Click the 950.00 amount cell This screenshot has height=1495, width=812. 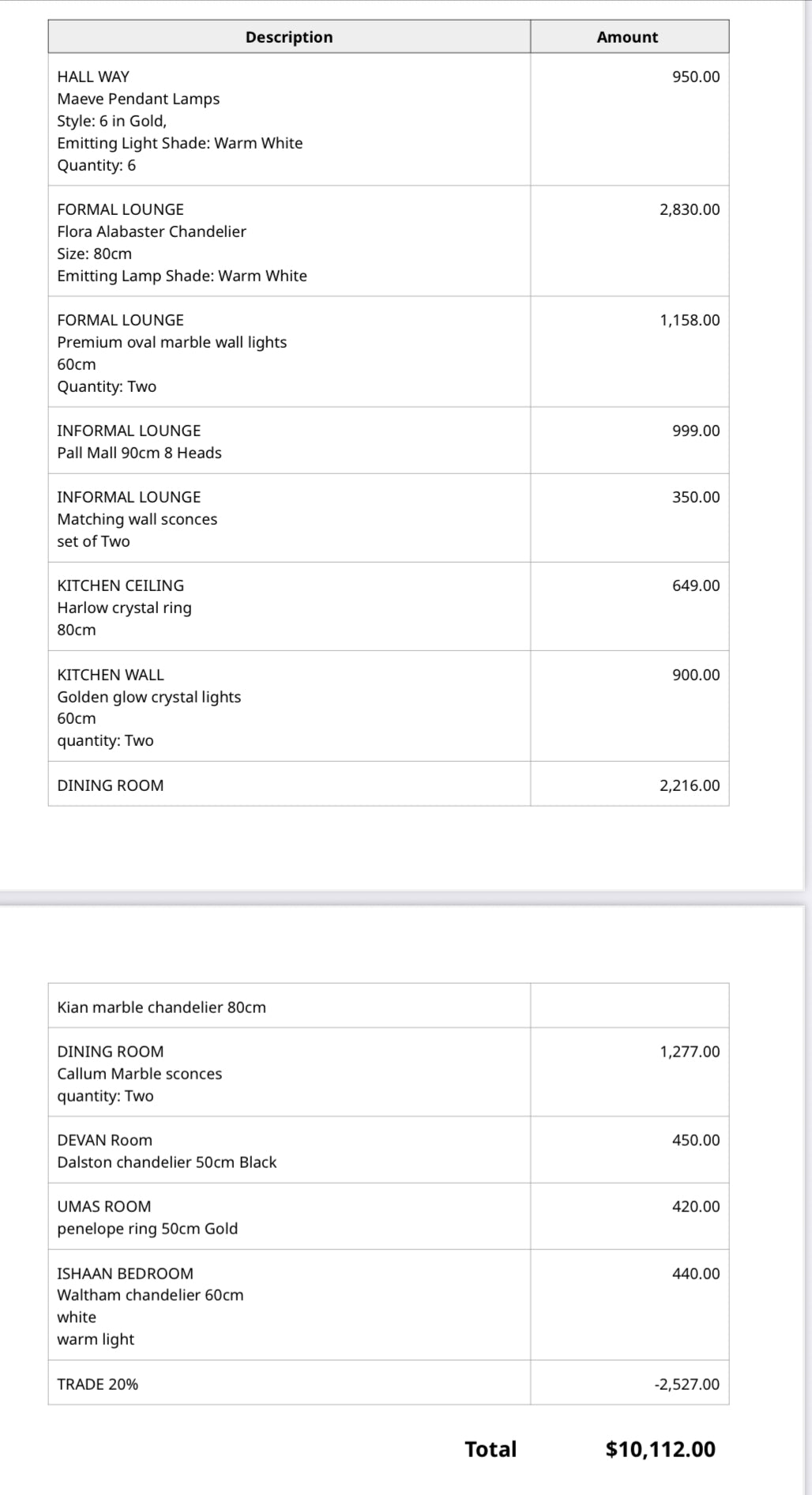[x=696, y=77]
